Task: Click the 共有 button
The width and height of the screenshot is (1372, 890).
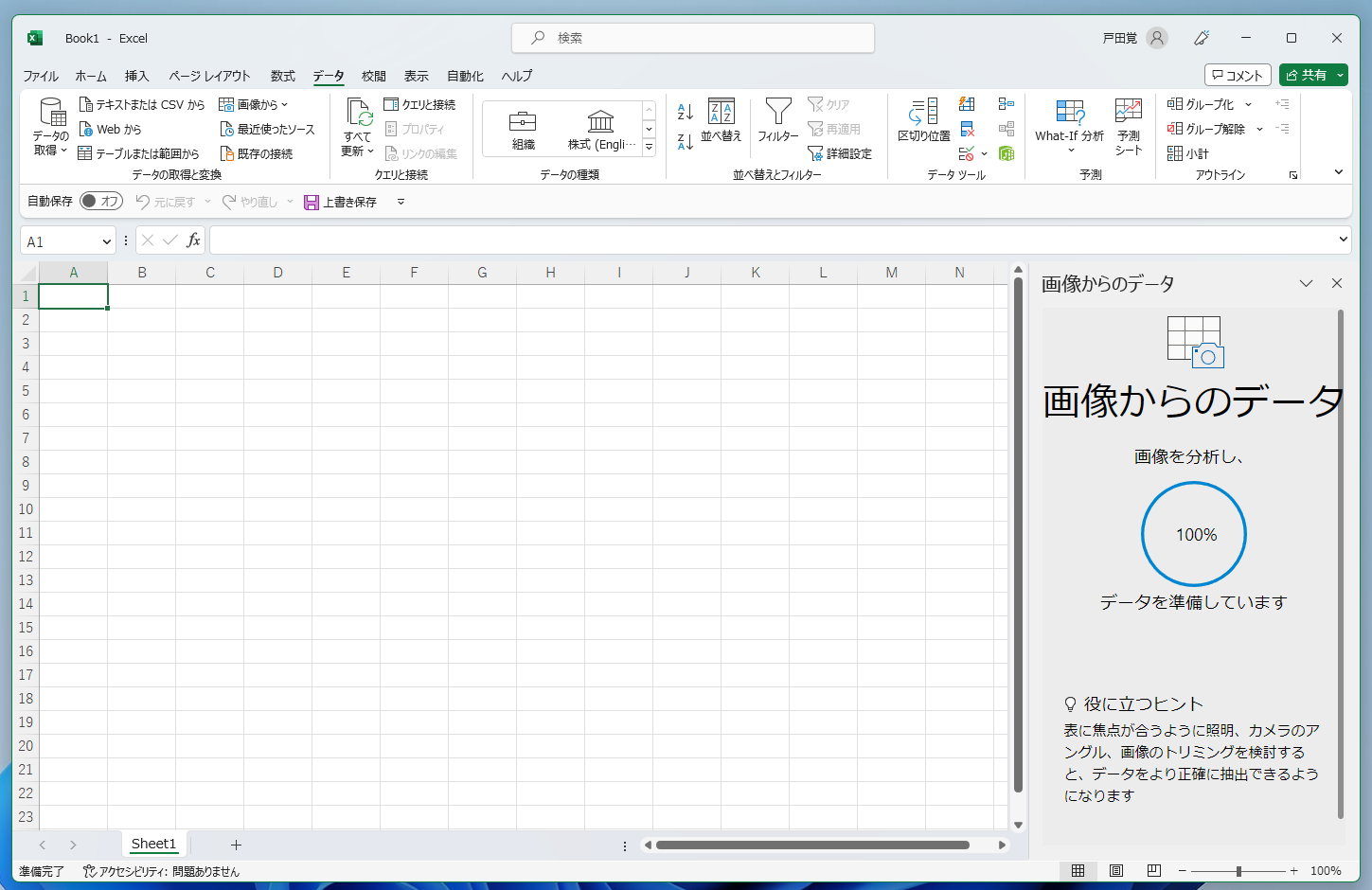Action: 1306,75
